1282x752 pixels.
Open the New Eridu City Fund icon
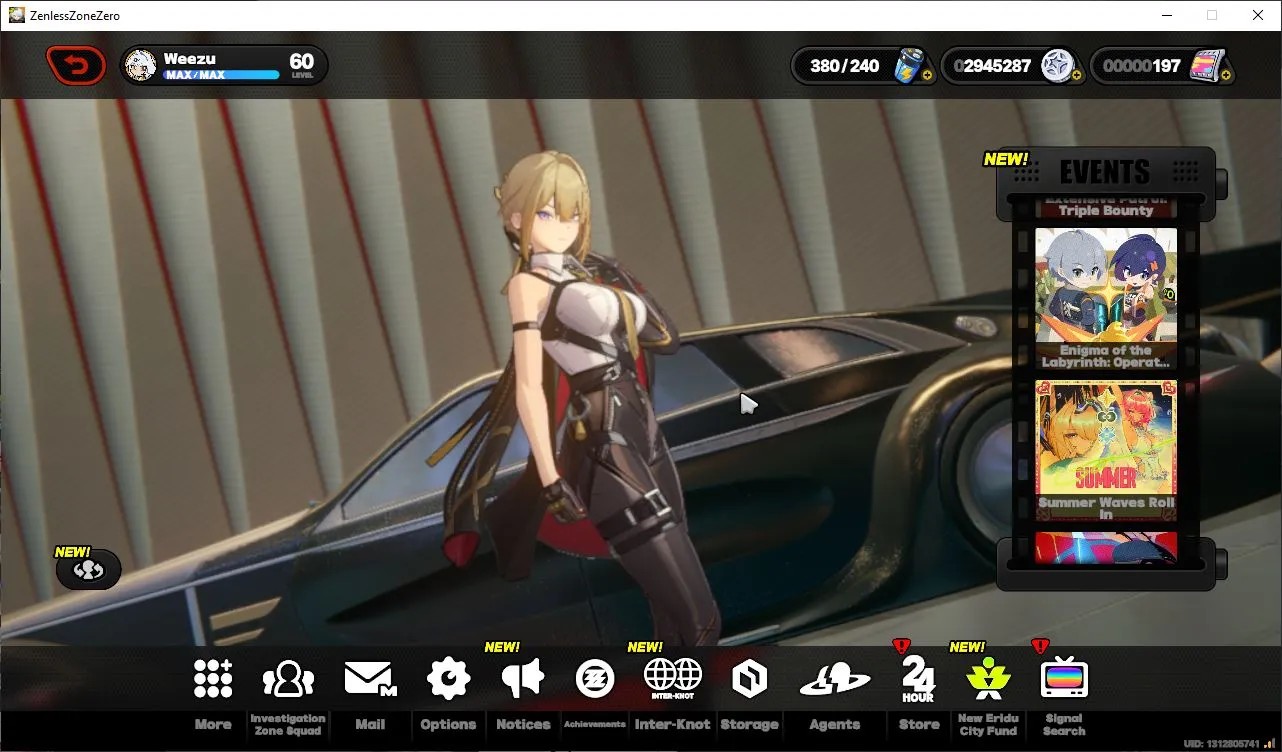(x=987, y=679)
